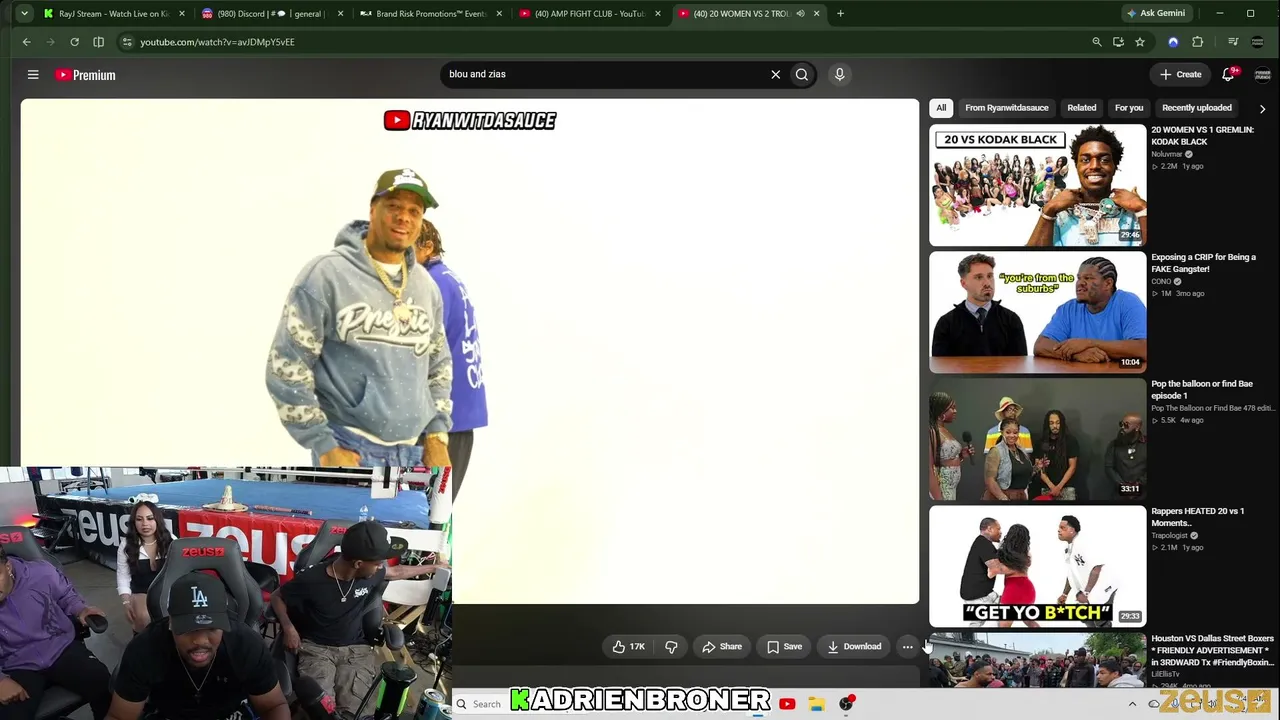Click the YouTube search field
Screen dimensions: 1280x720
pos(603,74)
